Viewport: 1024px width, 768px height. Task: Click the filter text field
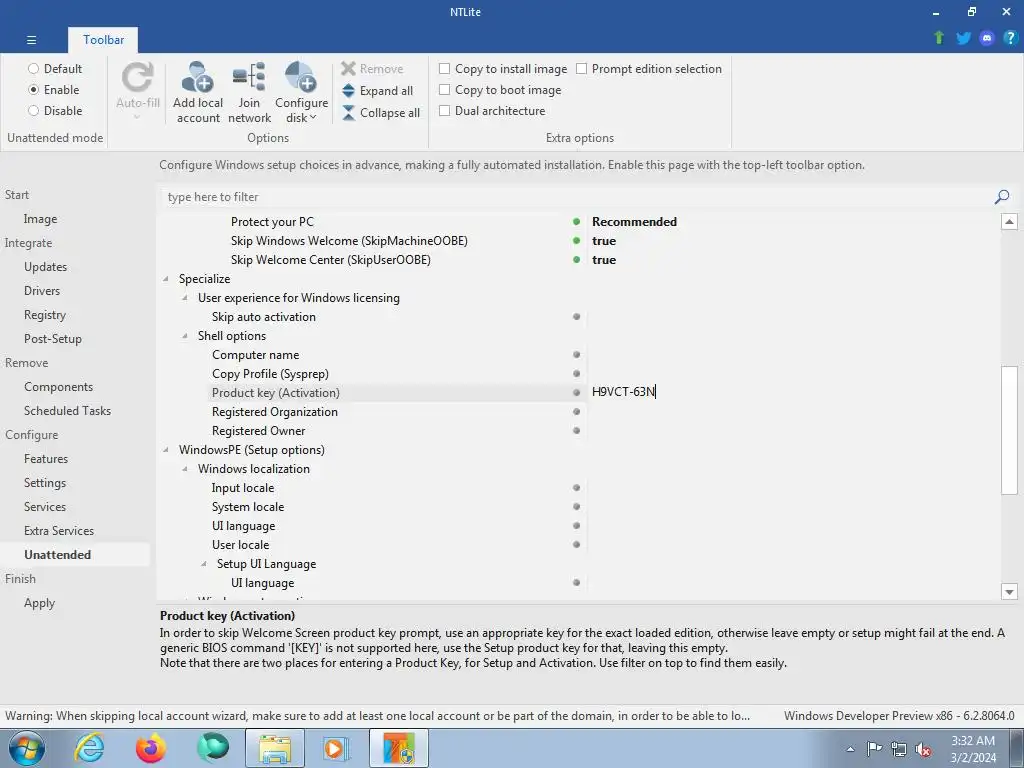click(x=575, y=197)
